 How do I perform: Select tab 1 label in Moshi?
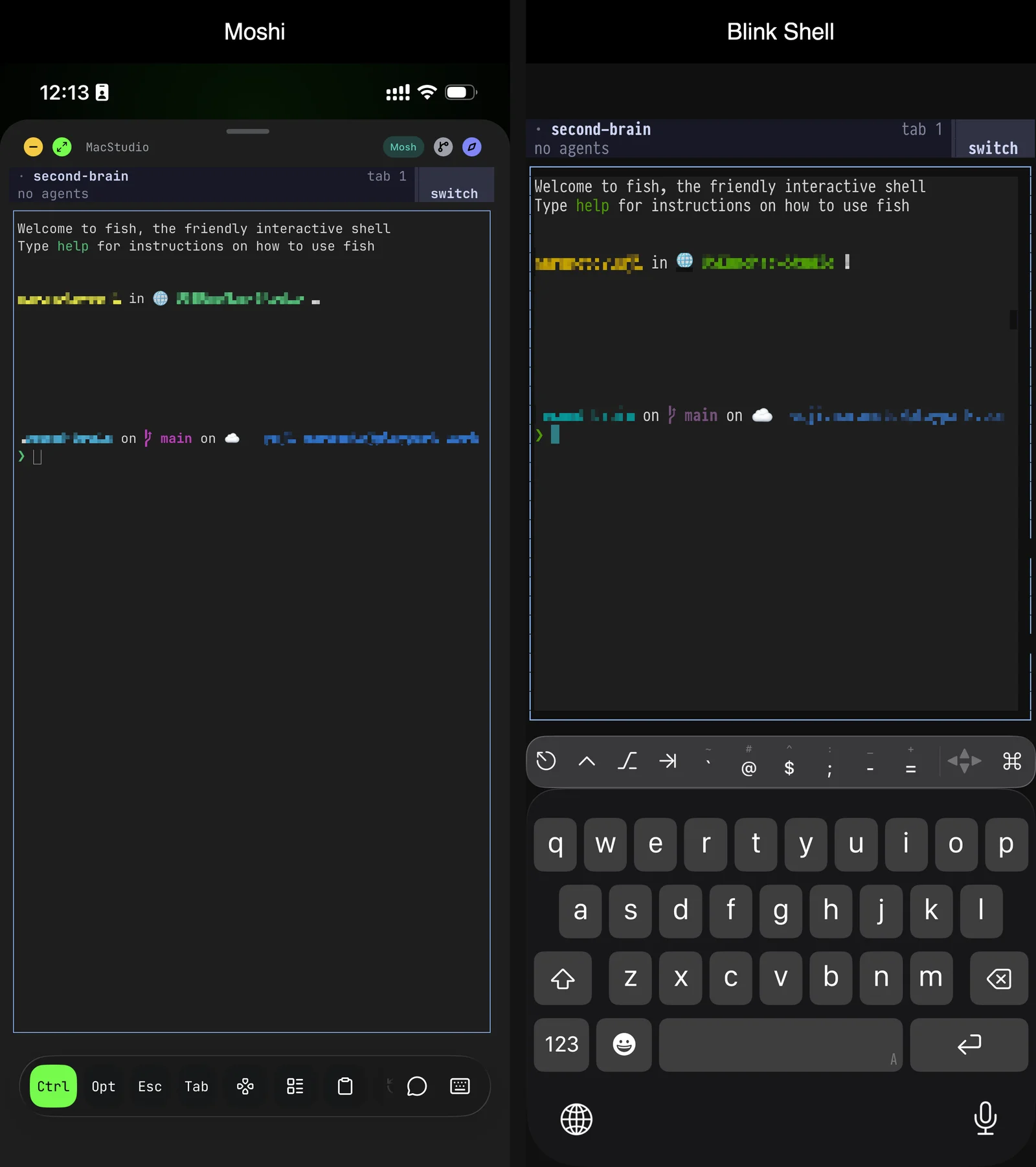[387, 176]
